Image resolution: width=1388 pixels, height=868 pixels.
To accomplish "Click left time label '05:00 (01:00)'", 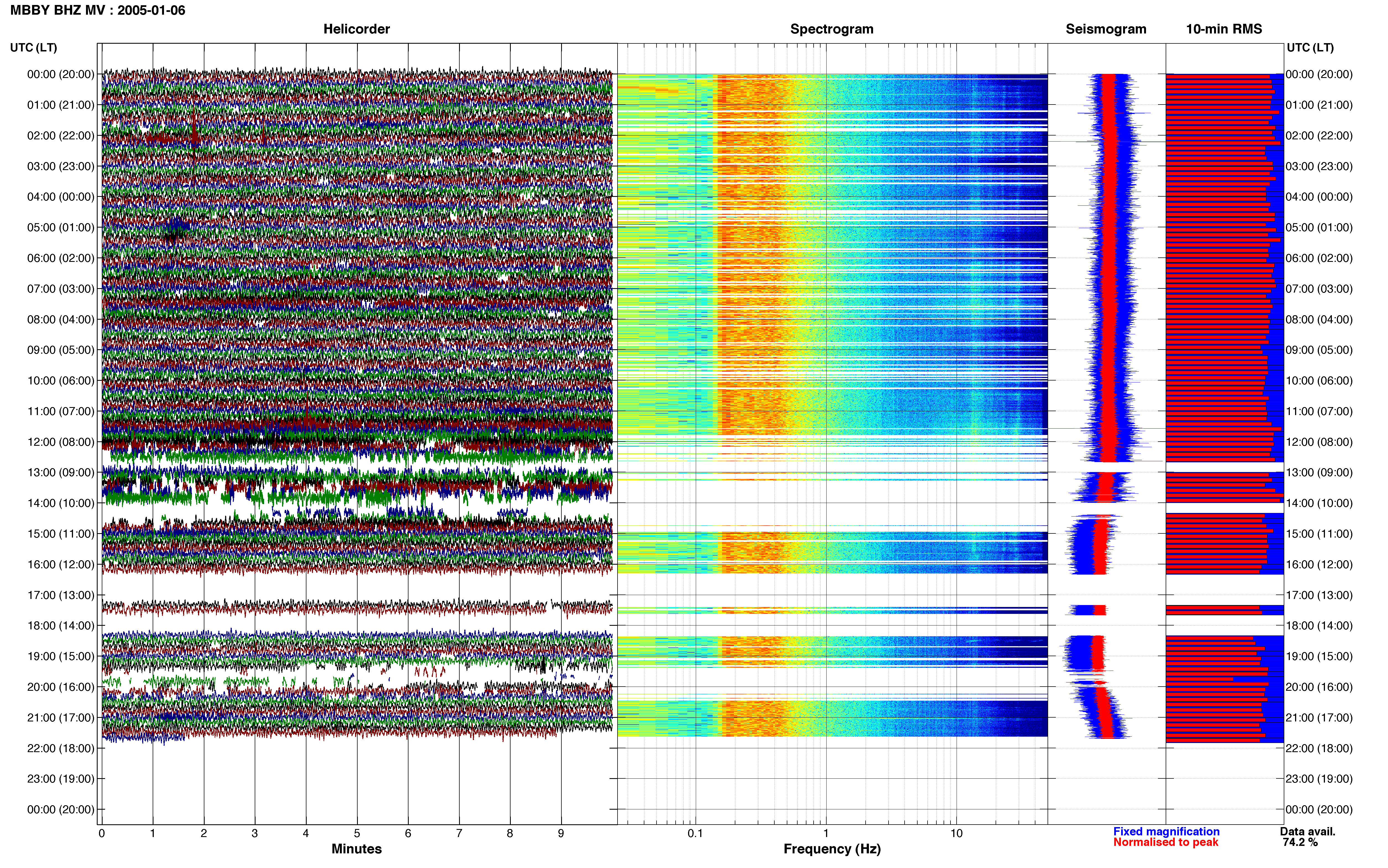I will [61, 227].
